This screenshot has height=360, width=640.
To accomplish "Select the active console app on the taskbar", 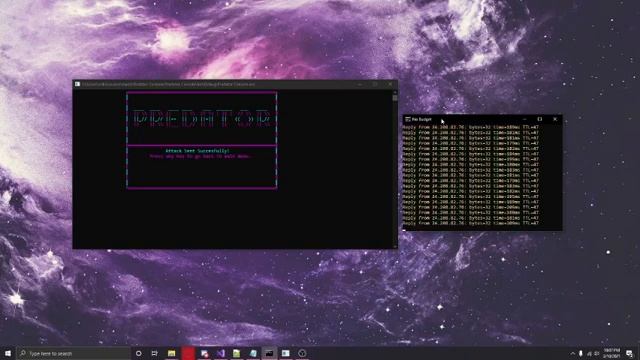I will 269,353.
